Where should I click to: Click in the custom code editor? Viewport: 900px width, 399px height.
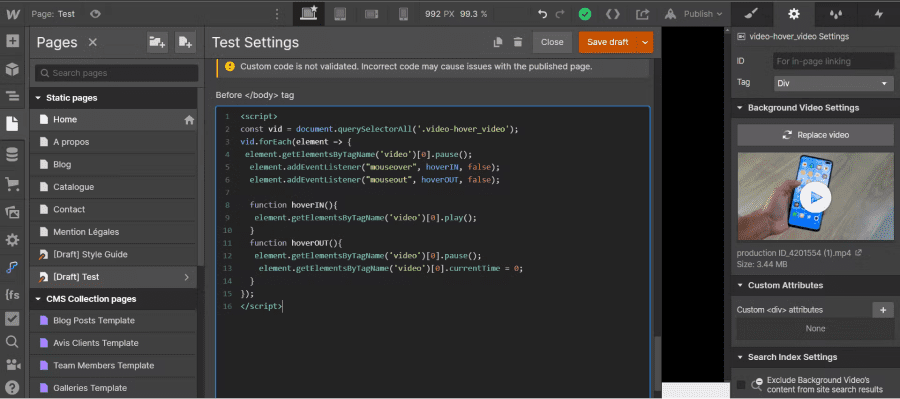(433, 251)
